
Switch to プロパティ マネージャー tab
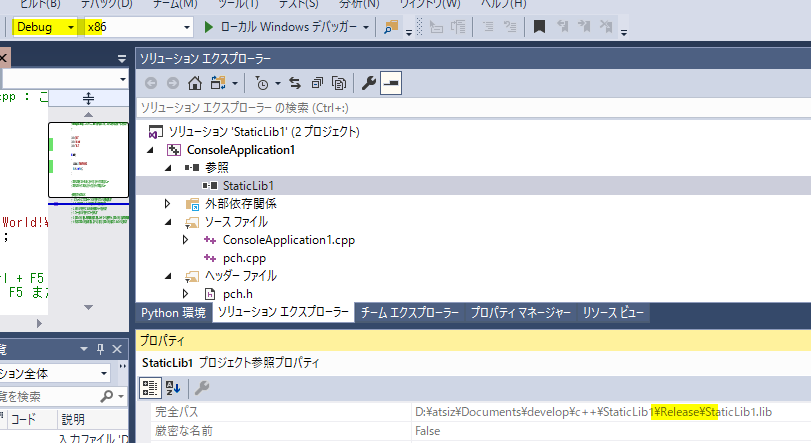pyautogui.click(x=521, y=313)
